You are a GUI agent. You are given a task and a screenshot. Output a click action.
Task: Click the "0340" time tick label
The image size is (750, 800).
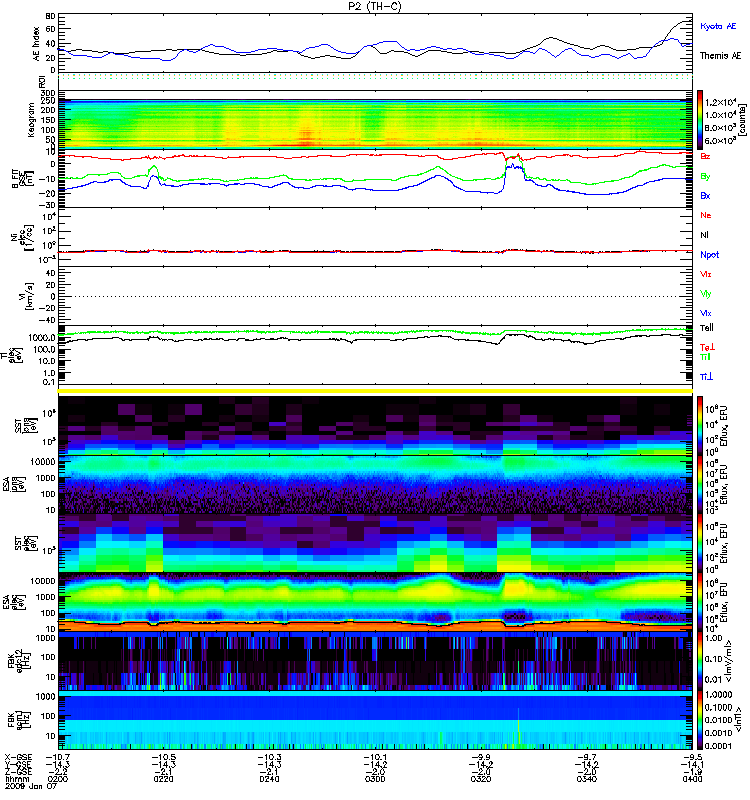(x=587, y=779)
